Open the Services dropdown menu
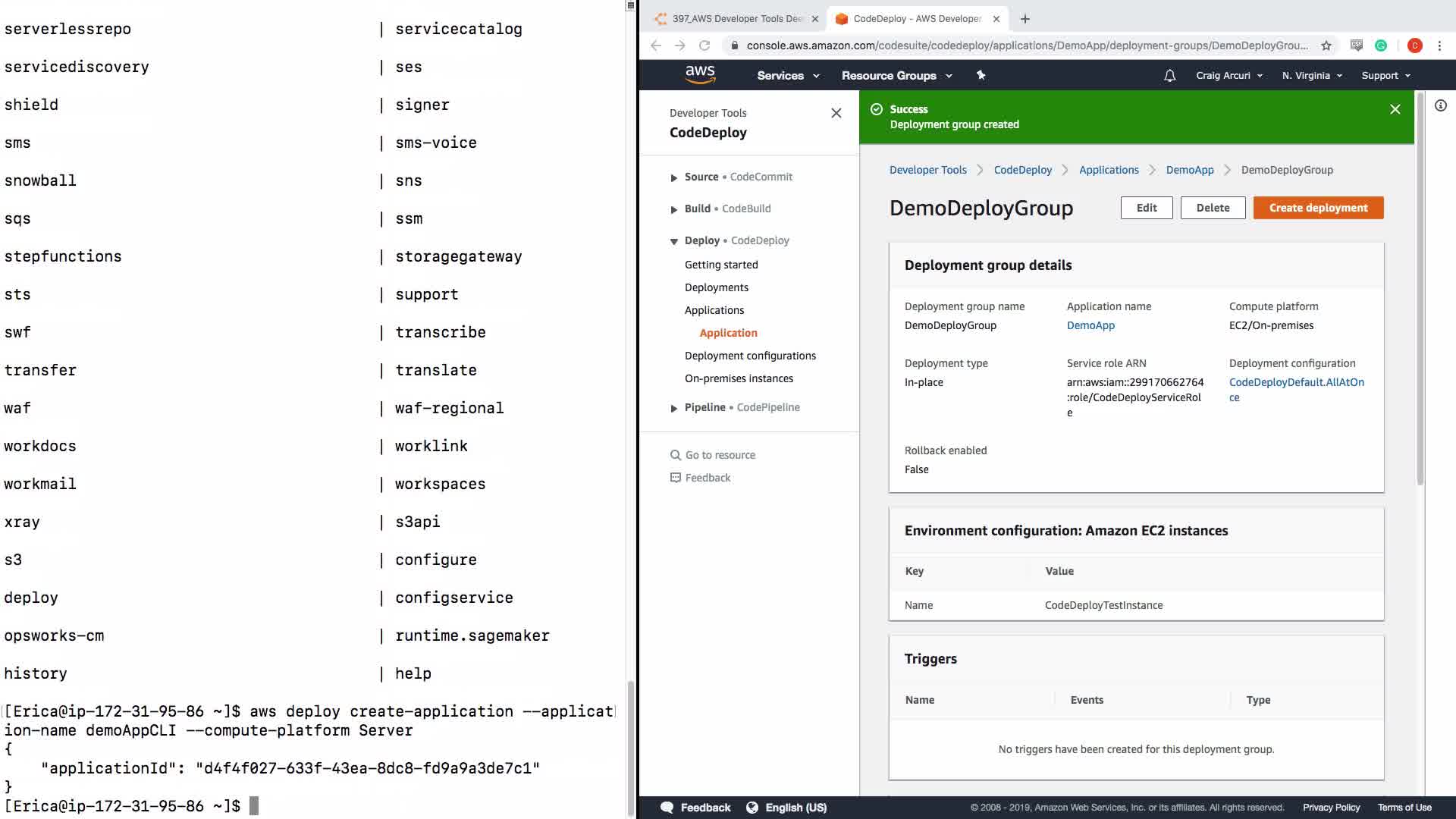Screen dimensions: 1456x819 tap(788, 76)
